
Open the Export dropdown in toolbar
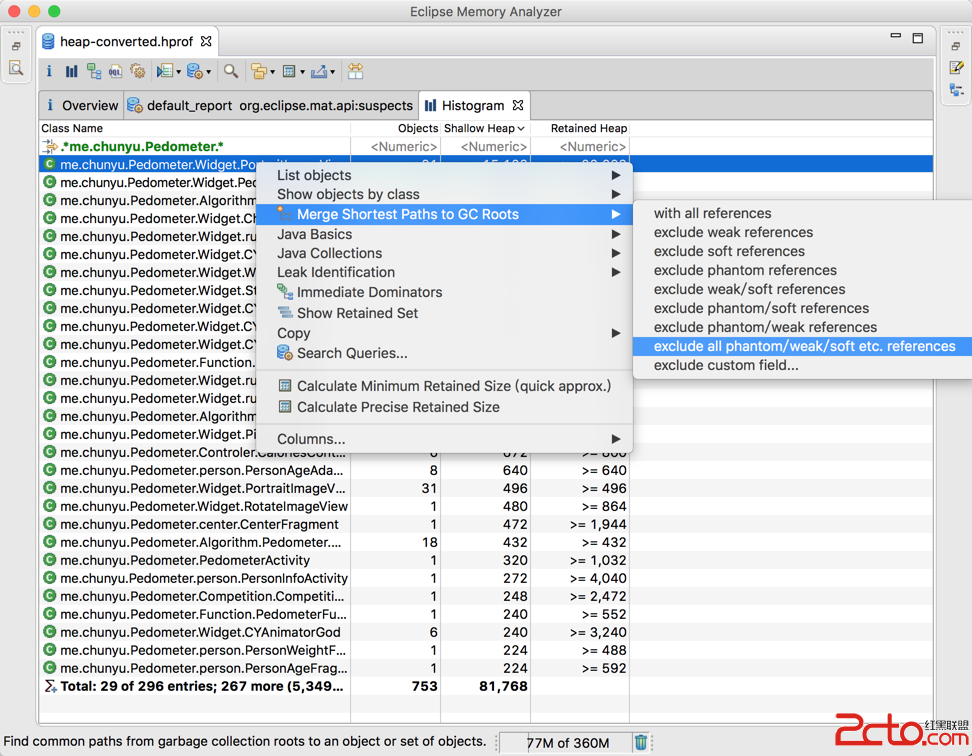tap(333, 72)
